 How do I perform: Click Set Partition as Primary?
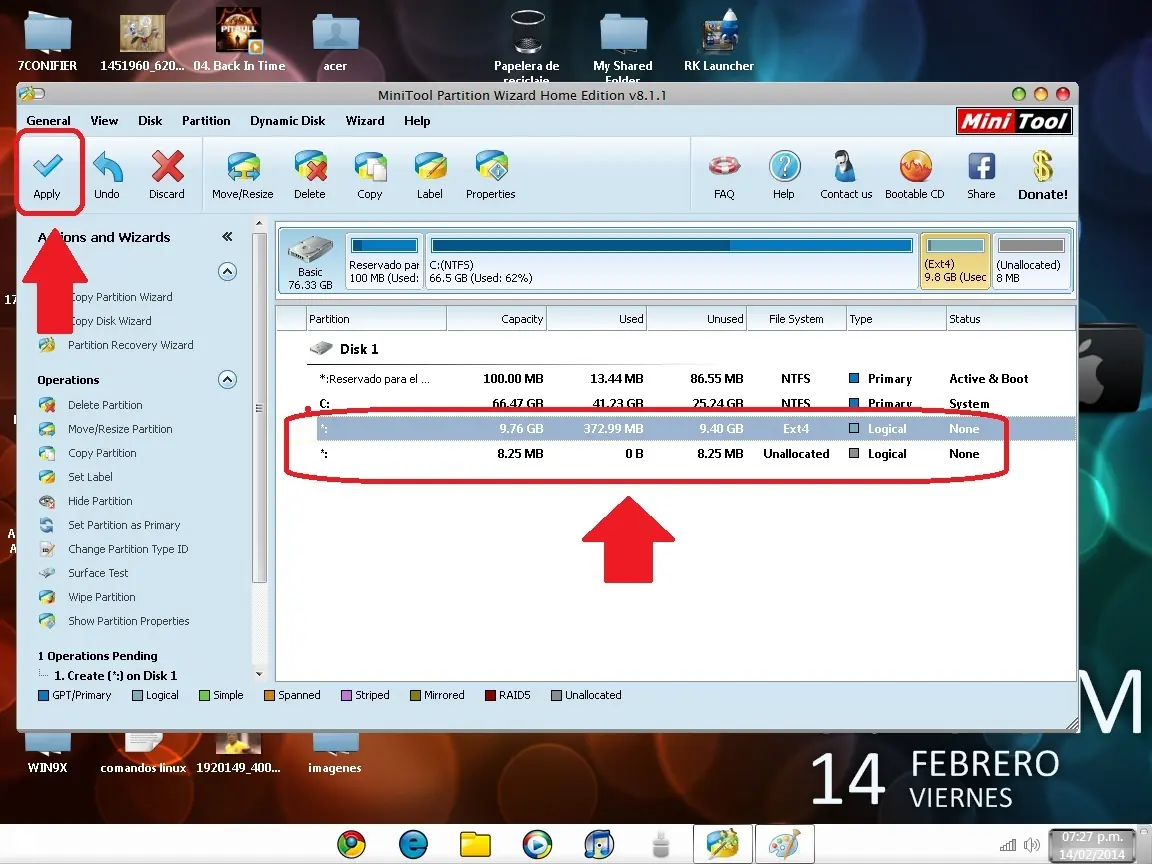[124, 525]
